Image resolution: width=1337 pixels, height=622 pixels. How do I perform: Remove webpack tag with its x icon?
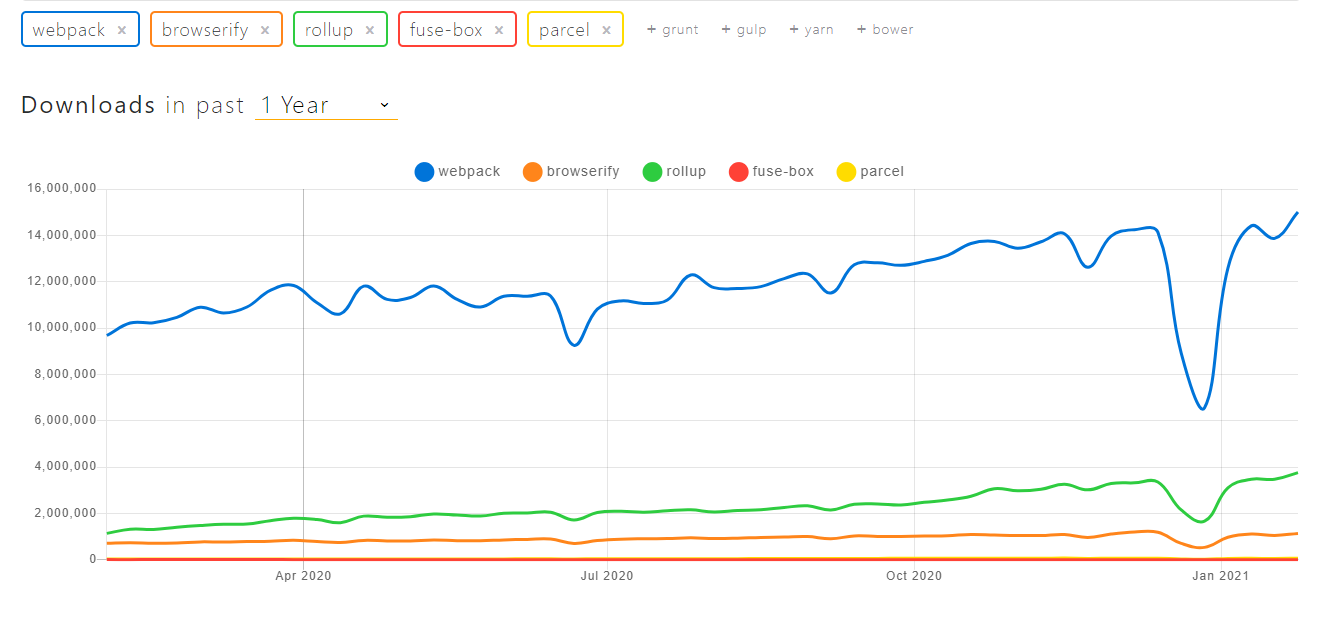(x=122, y=30)
